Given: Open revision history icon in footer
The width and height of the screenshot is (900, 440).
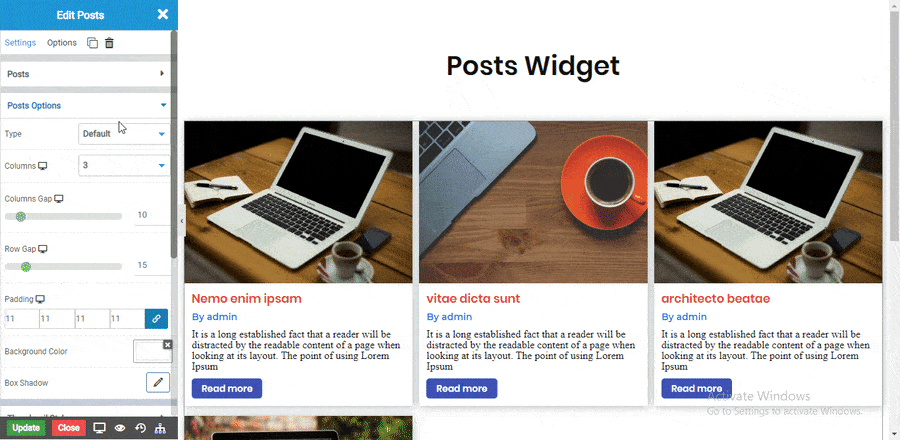Looking at the screenshot, I should point(140,428).
